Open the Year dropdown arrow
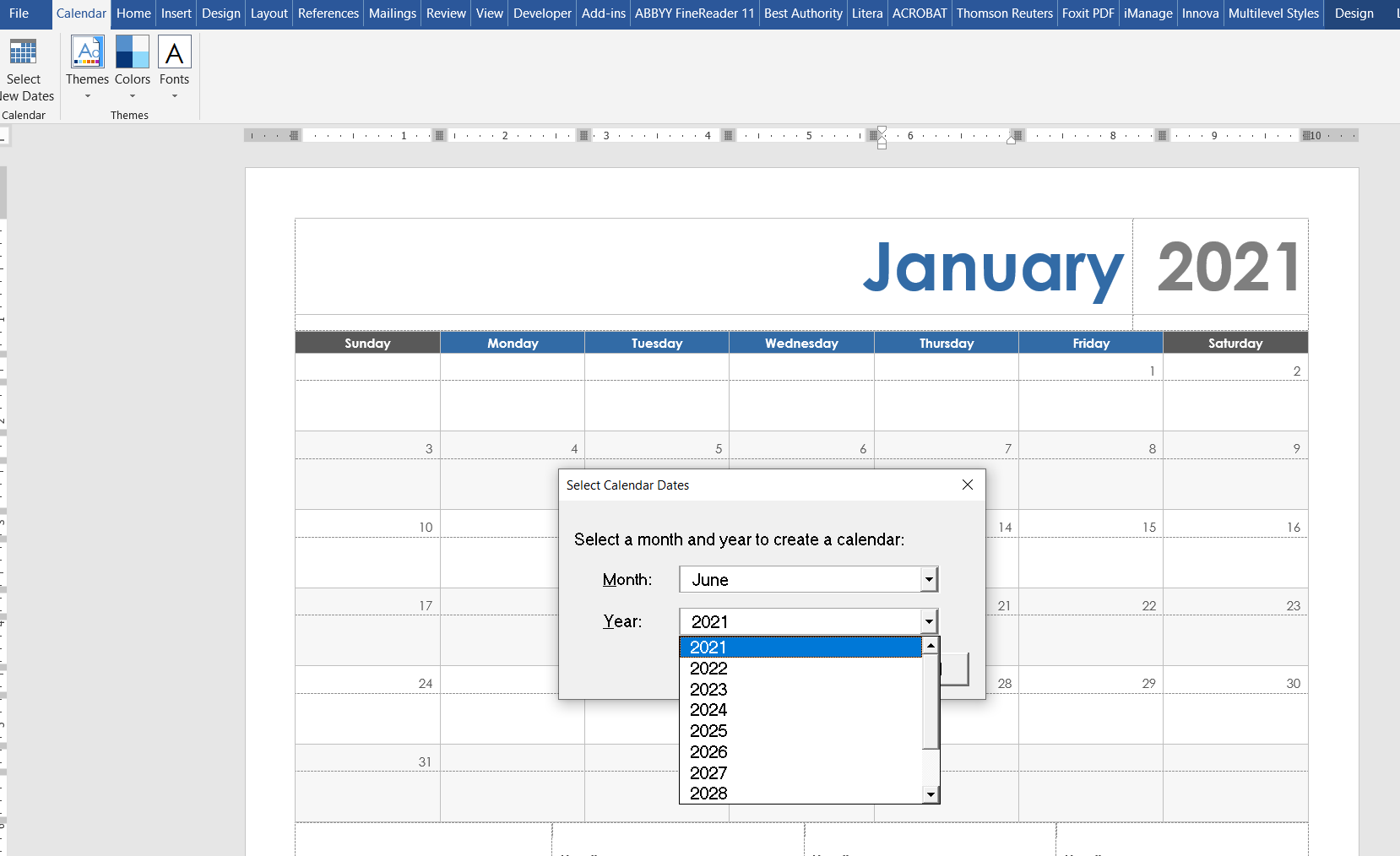Viewport: 1400px width, 856px height. click(928, 621)
